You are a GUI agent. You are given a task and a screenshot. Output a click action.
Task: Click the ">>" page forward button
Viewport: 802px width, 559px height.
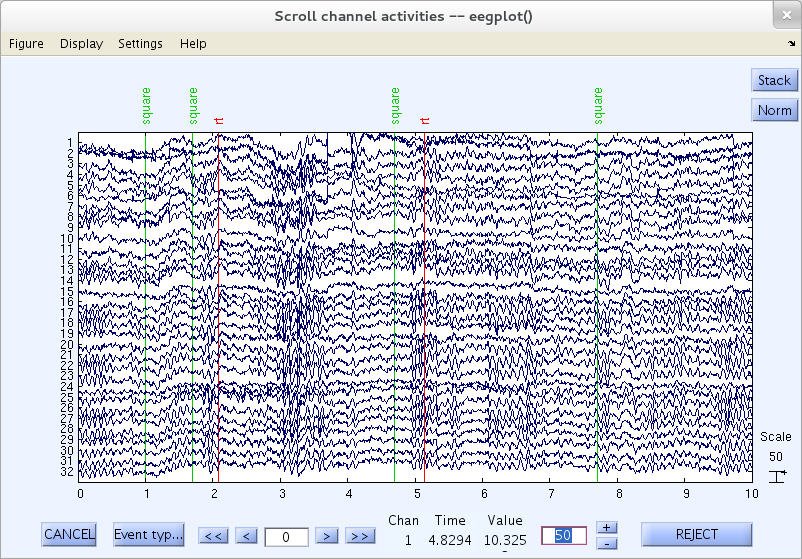[359, 536]
